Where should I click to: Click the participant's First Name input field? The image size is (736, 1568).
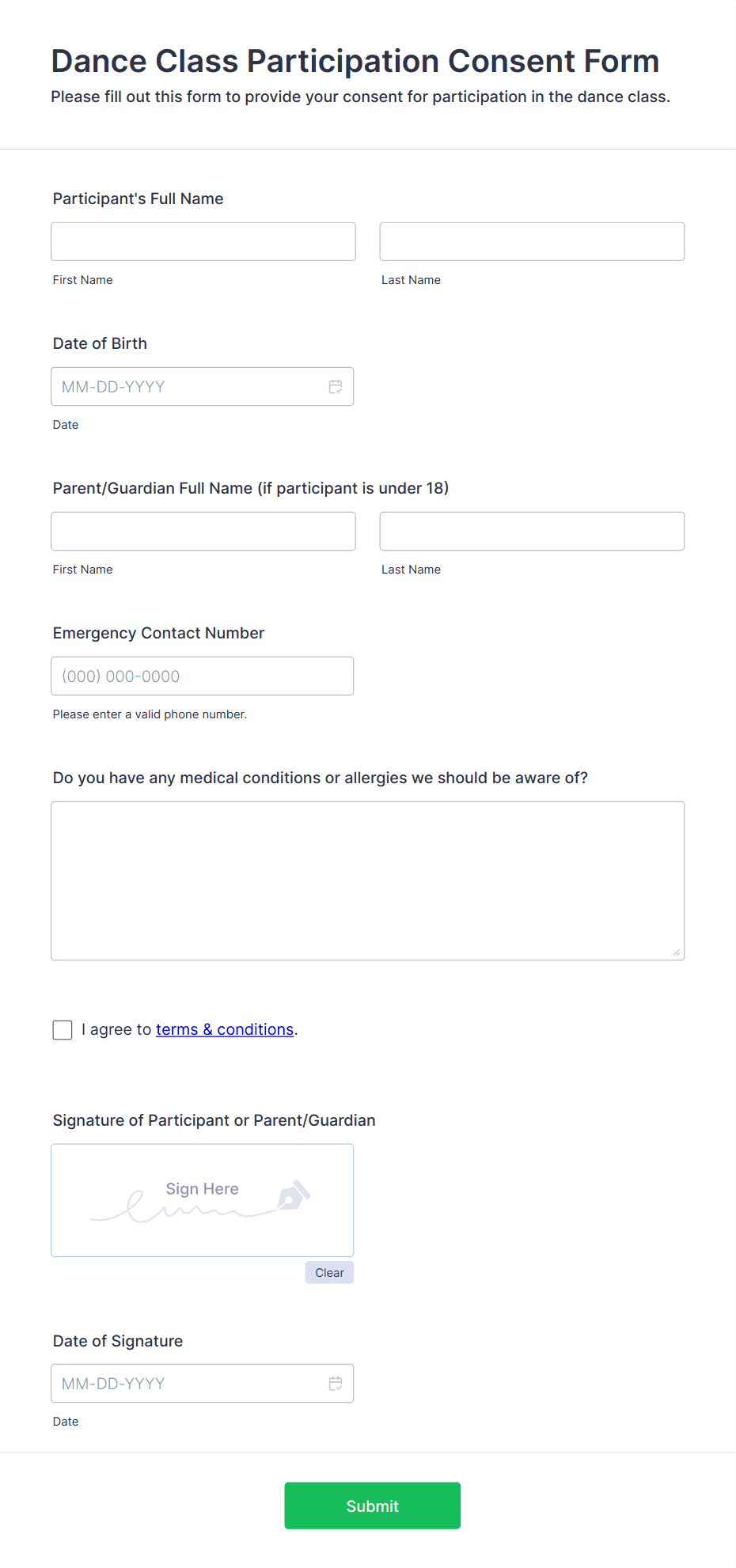click(x=203, y=241)
